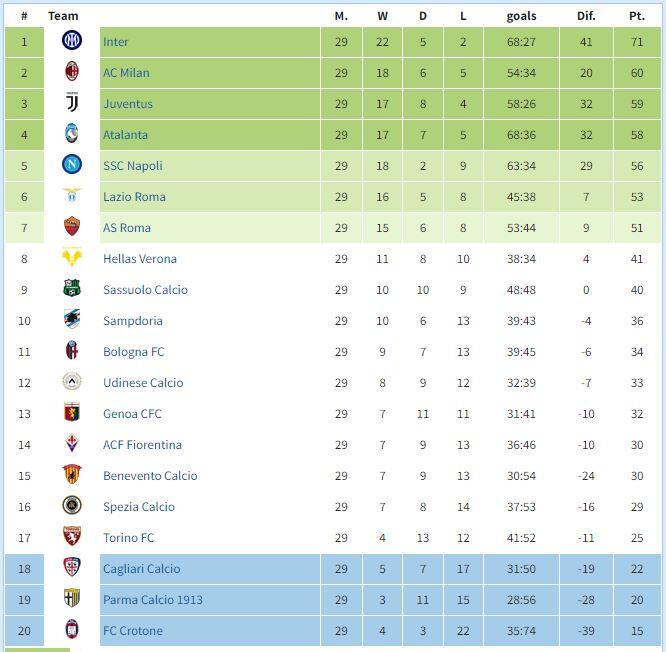
Task: Click the Atalanta club badge
Action: pyautogui.click(x=72, y=134)
